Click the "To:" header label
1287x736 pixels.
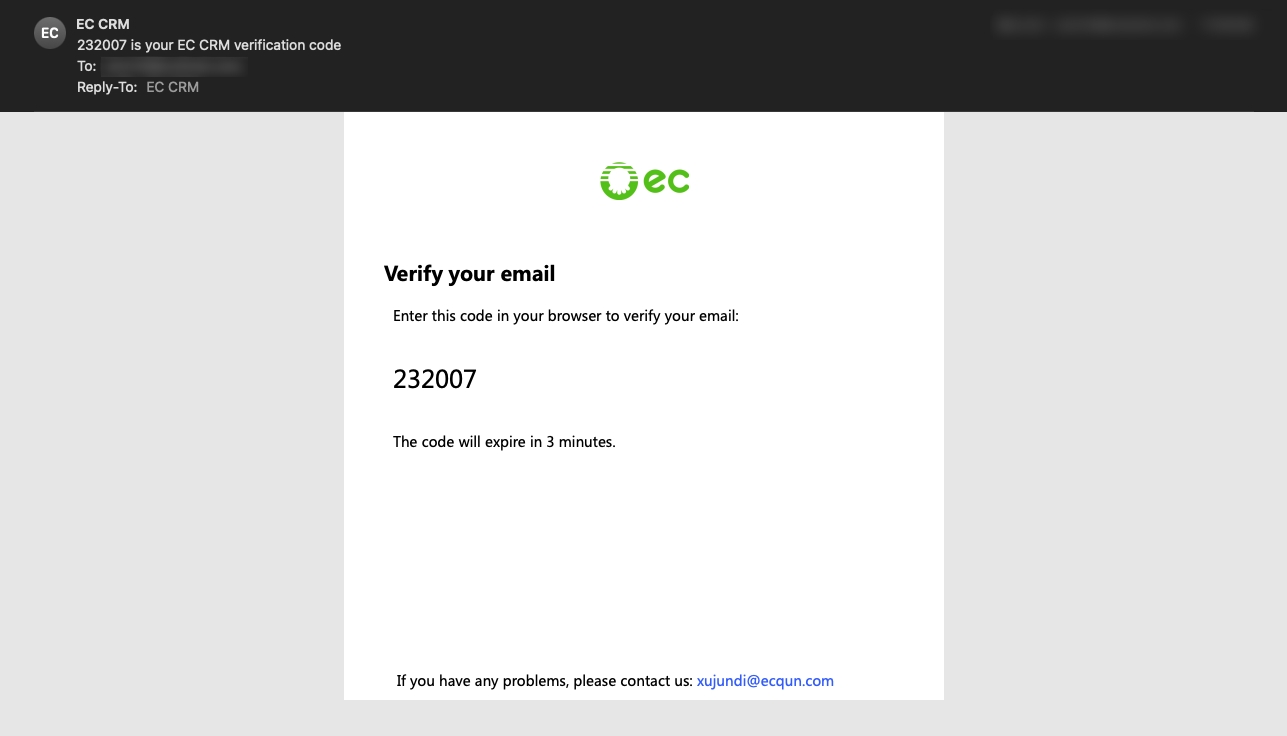[x=86, y=66]
